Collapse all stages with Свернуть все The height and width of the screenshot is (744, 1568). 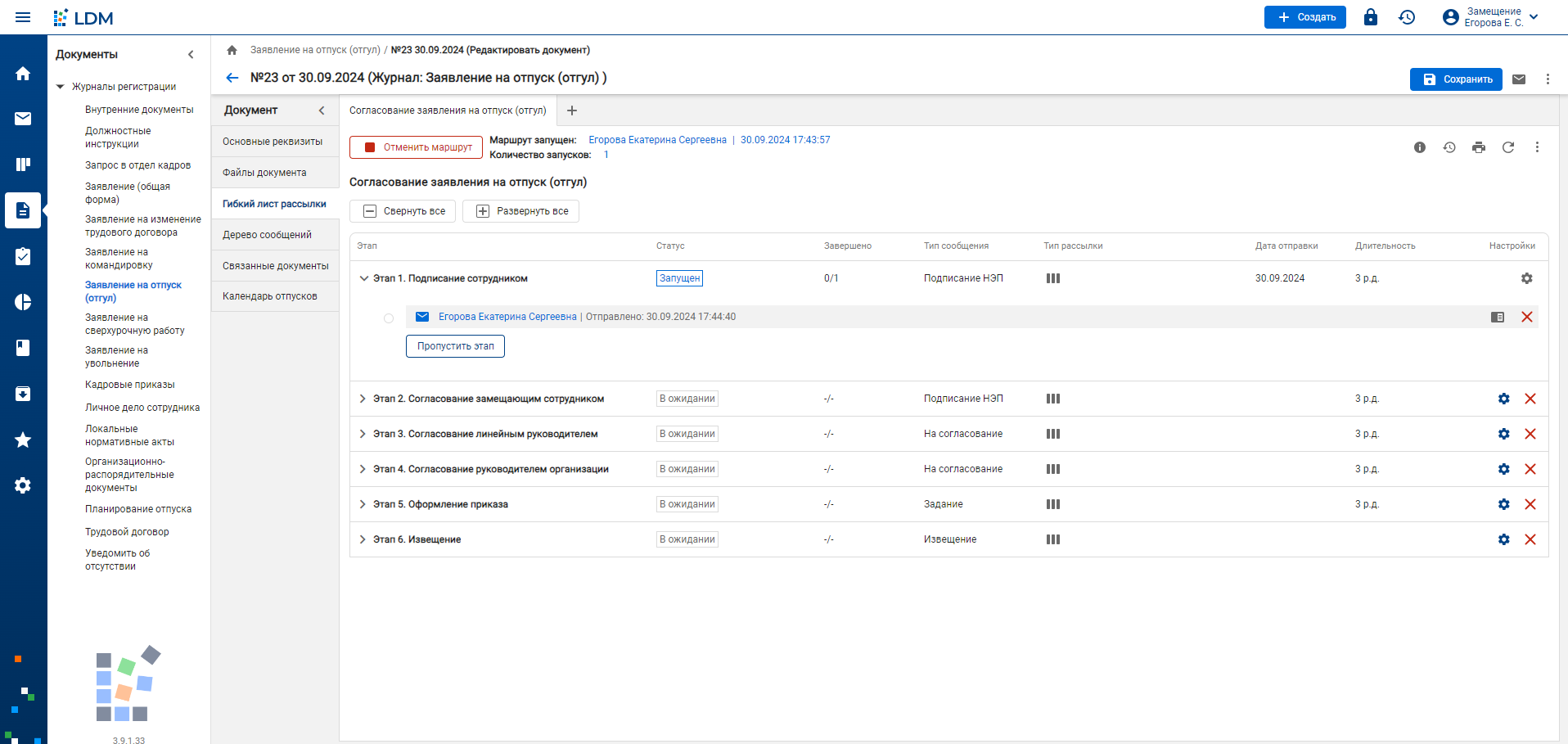(x=403, y=211)
